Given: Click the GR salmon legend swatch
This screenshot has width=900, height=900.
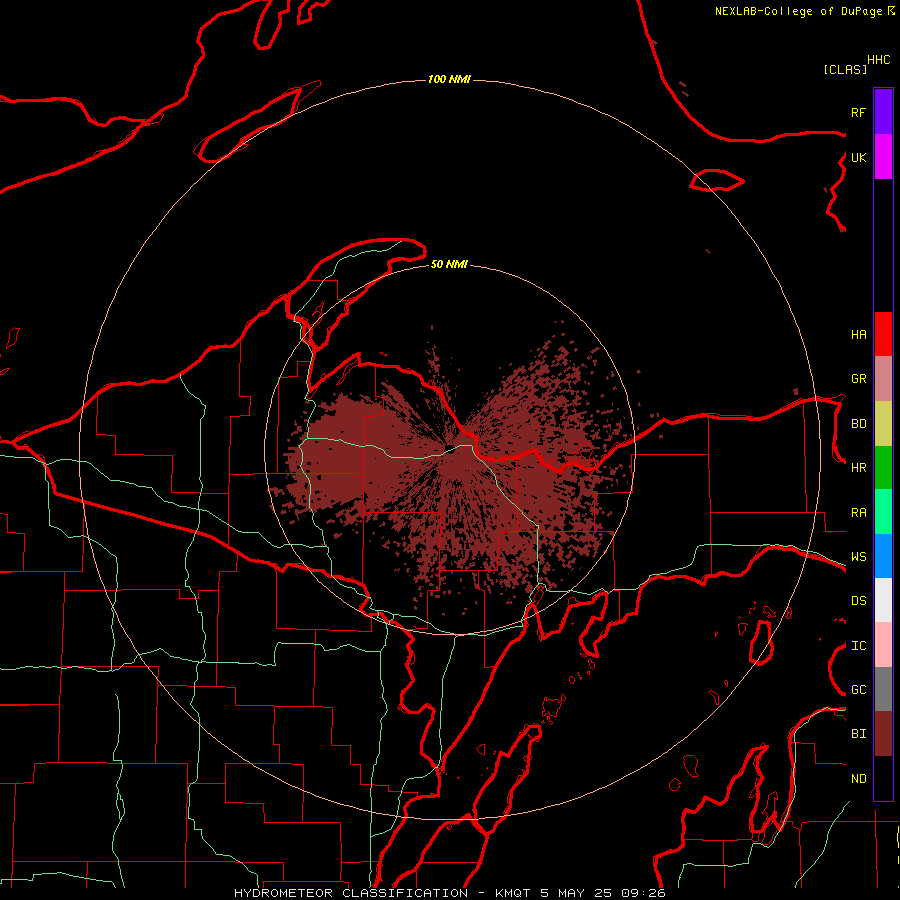Looking at the screenshot, I should coord(883,379).
